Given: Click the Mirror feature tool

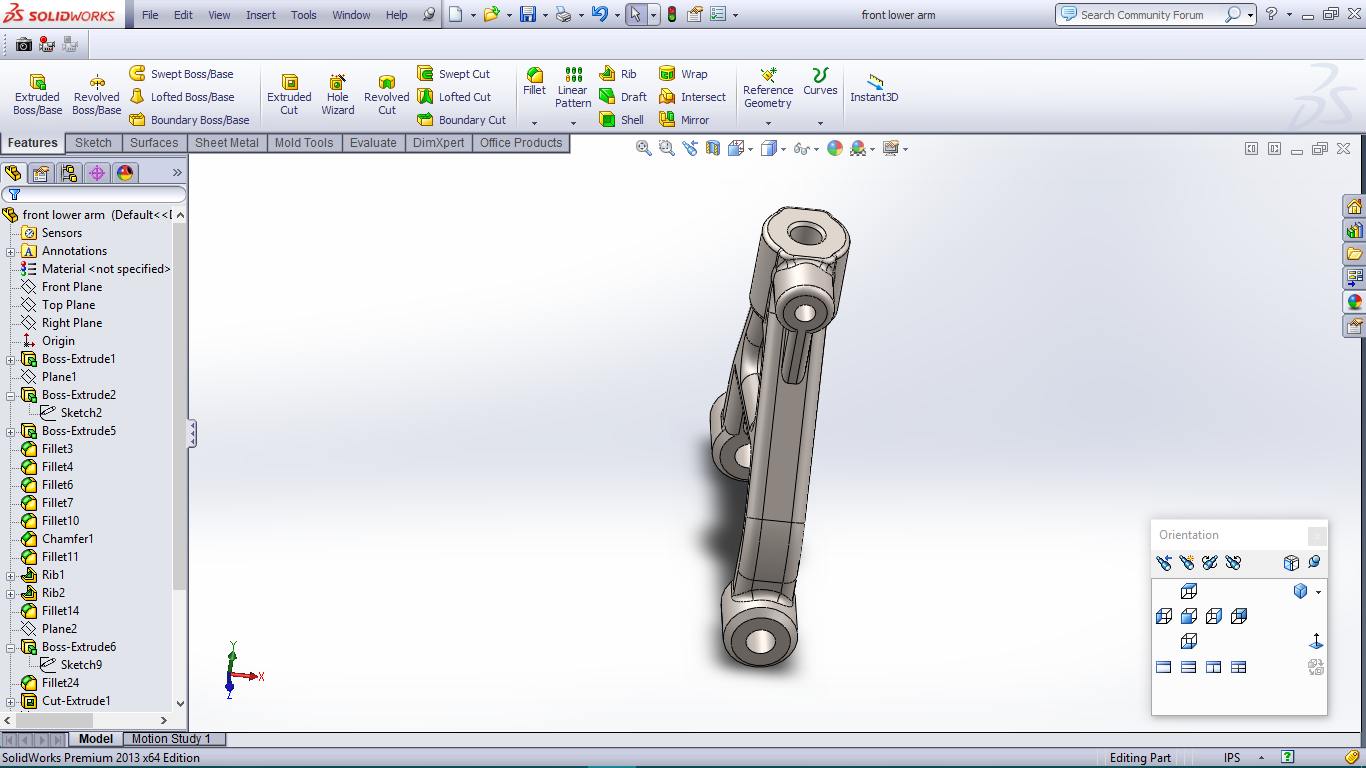Looking at the screenshot, I should (x=684, y=120).
